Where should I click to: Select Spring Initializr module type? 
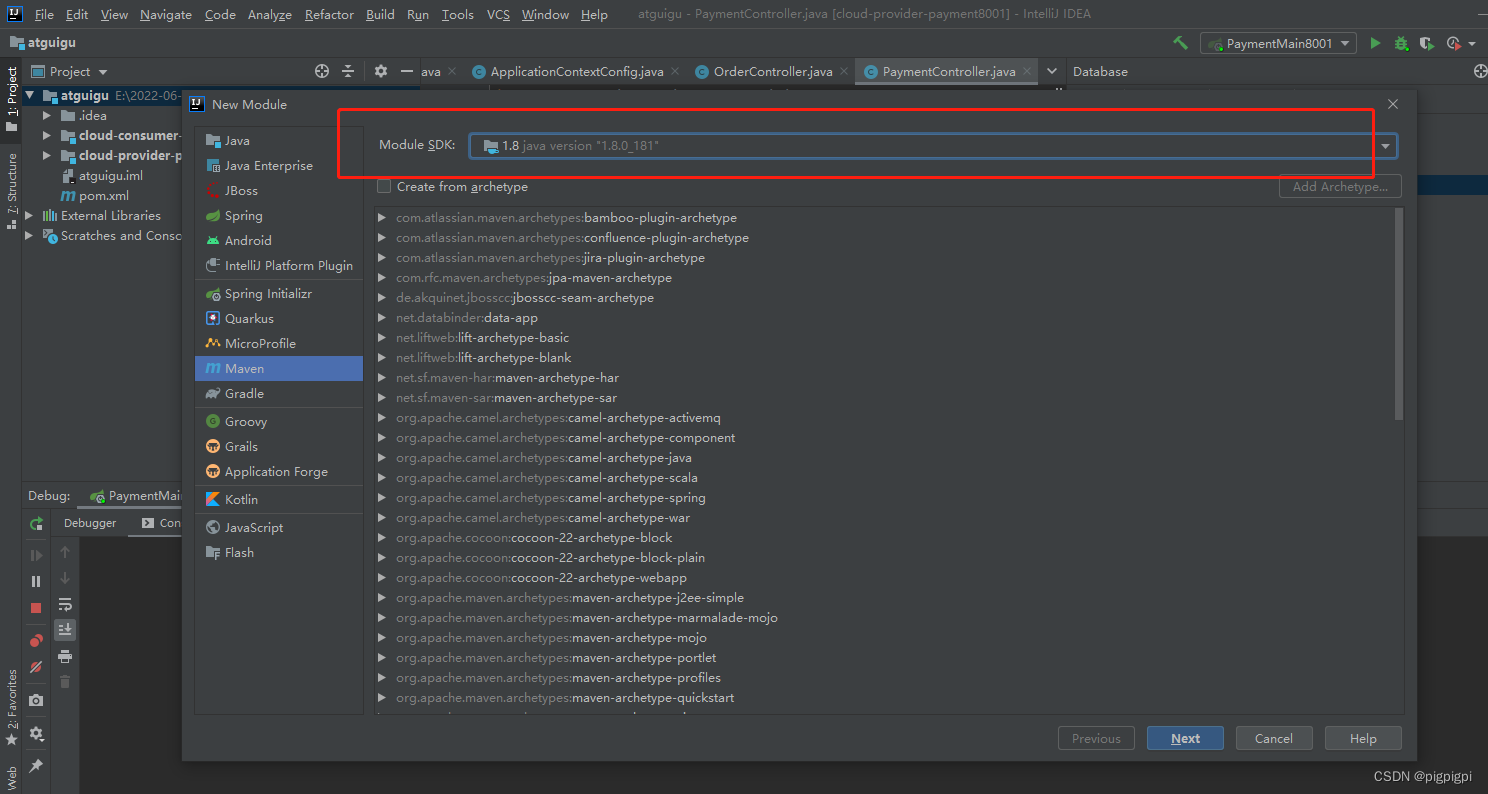279,294
